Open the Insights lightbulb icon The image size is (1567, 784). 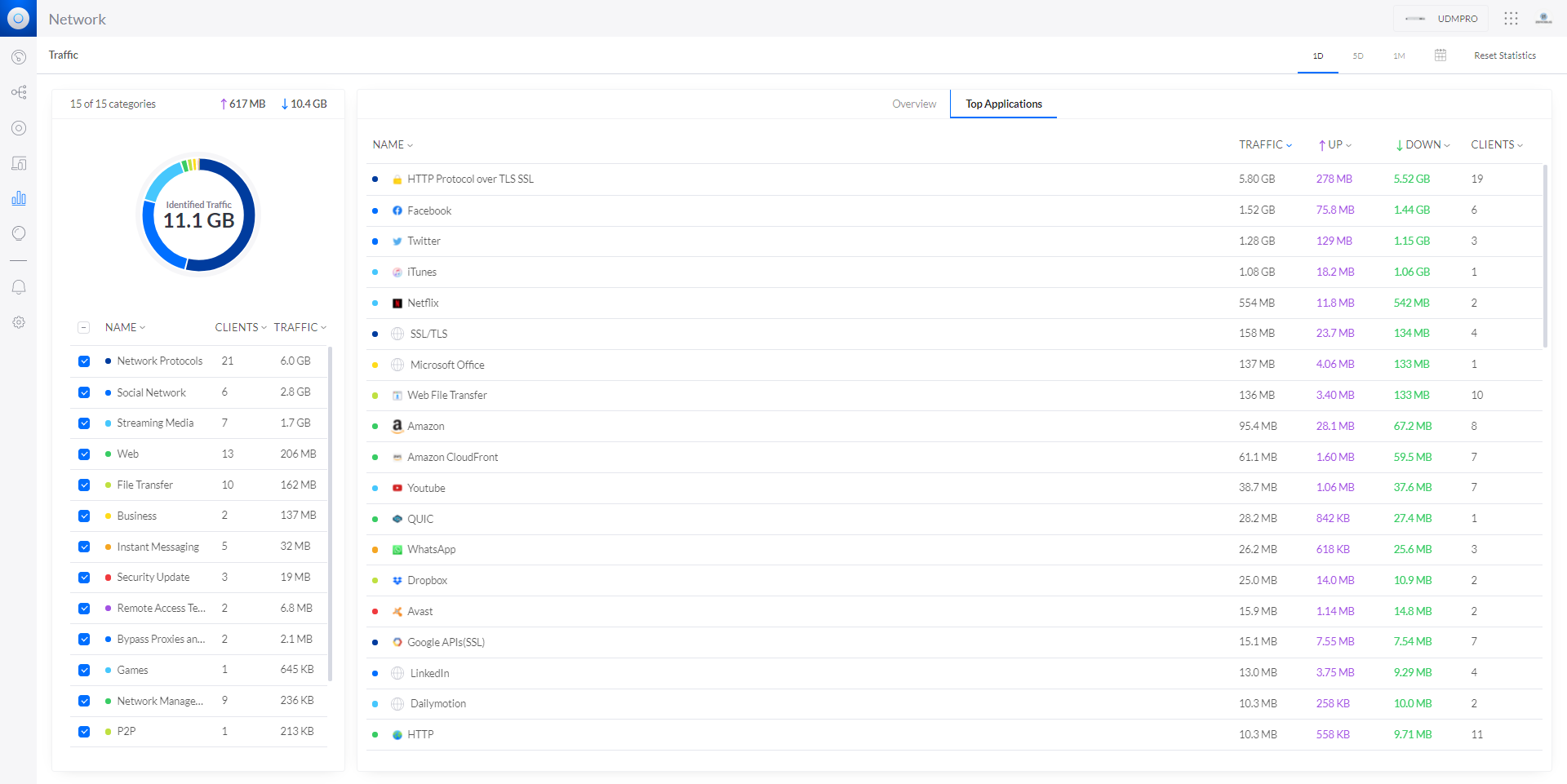coord(19,233)
